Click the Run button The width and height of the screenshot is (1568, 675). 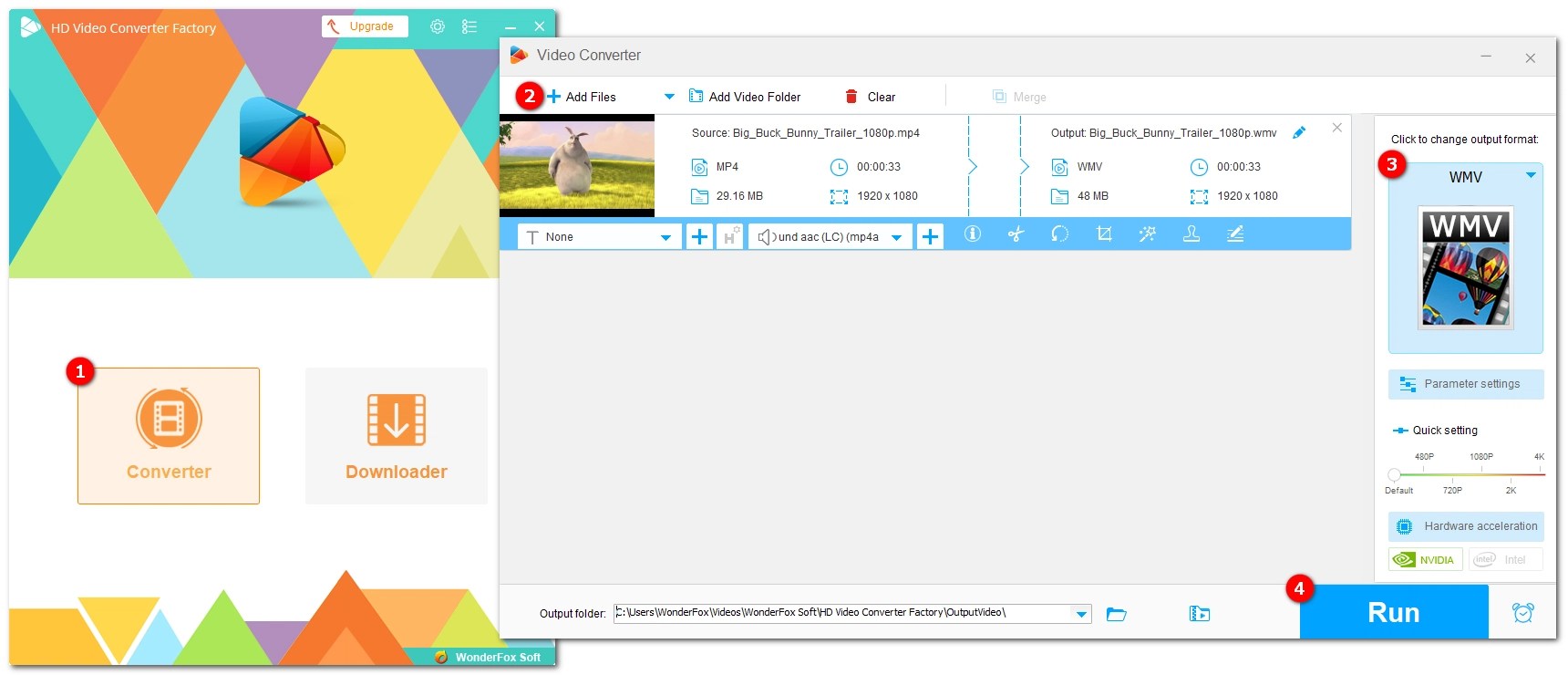(x=1394, y=612)
